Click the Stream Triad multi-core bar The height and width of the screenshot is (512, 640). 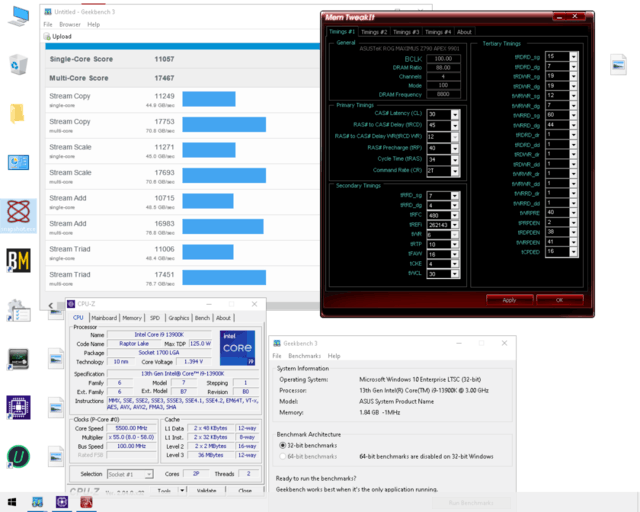coord(224,278)
